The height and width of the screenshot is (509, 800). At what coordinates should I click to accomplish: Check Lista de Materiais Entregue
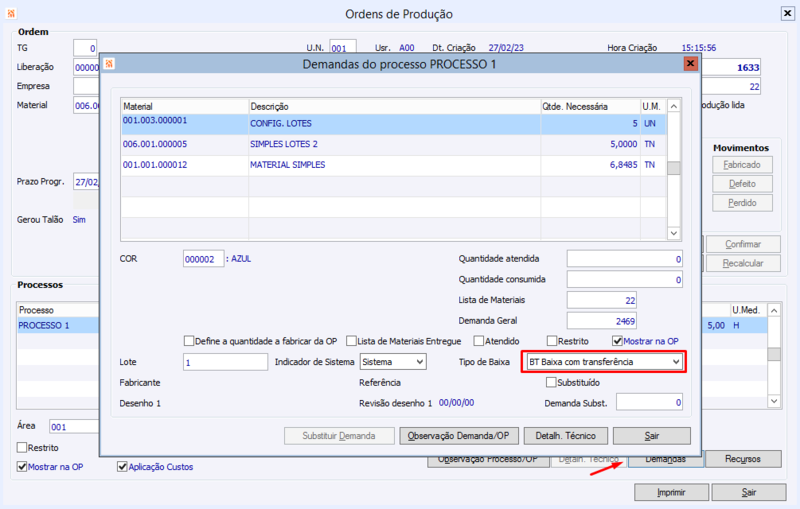351,341
